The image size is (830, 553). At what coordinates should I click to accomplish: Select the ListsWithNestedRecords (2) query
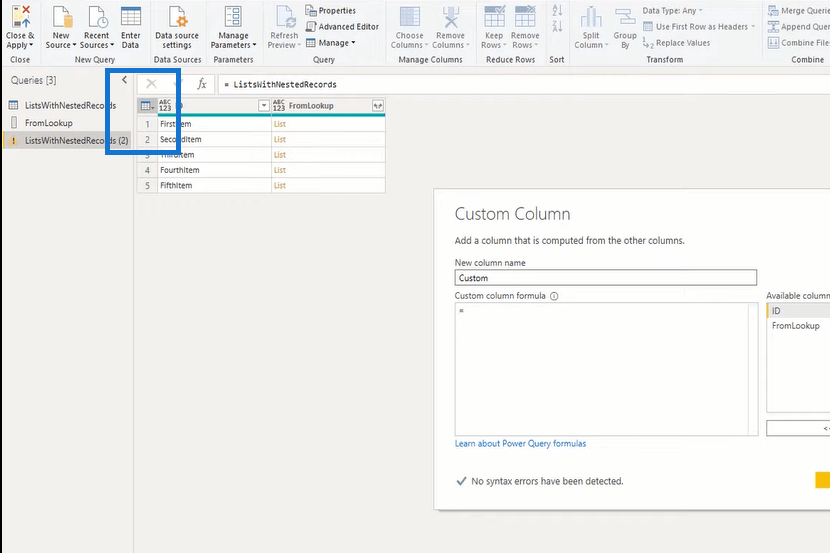(x=67, y=140)
